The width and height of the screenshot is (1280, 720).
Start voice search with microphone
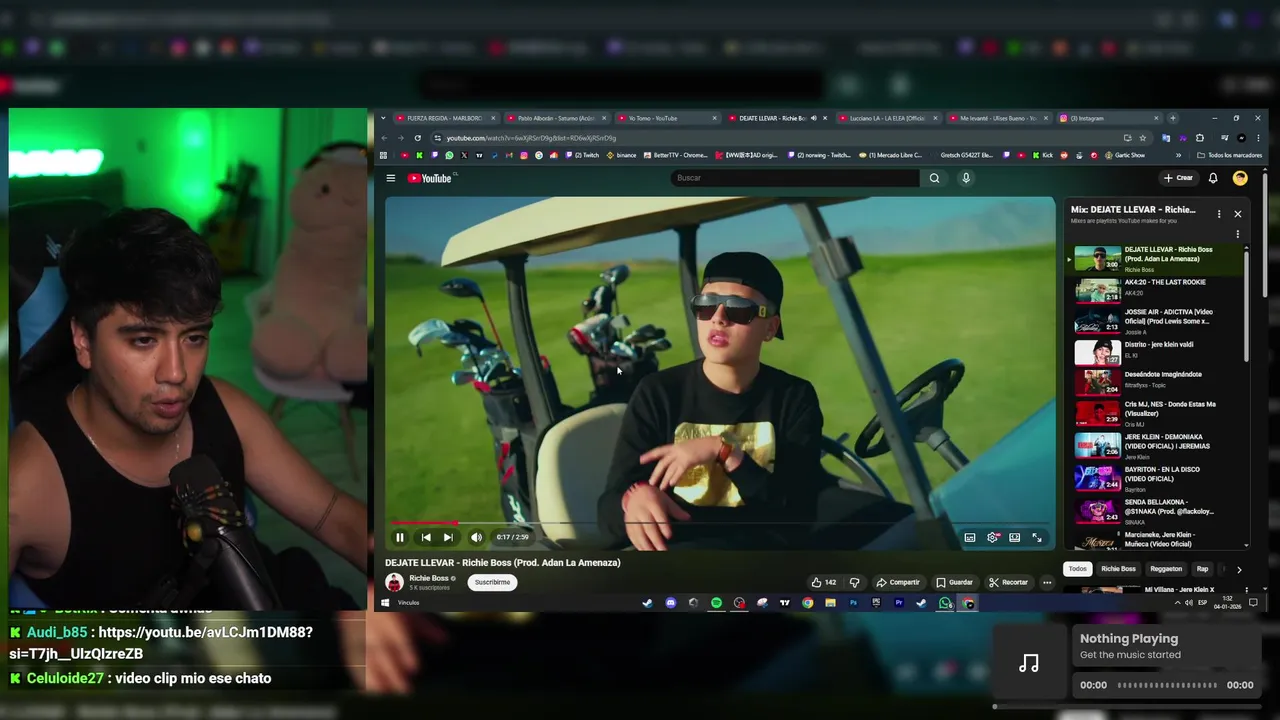point(966,178)
